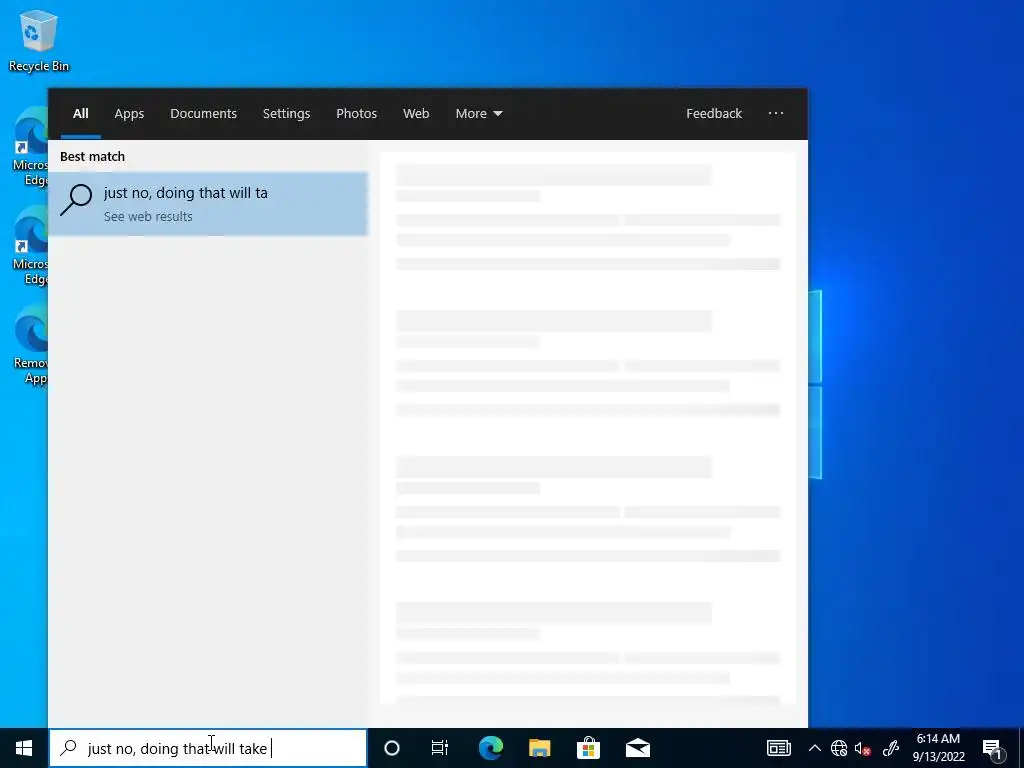Switch to the Apps search tab
The image size is (1024, 768).
click(x=129, y=114)
